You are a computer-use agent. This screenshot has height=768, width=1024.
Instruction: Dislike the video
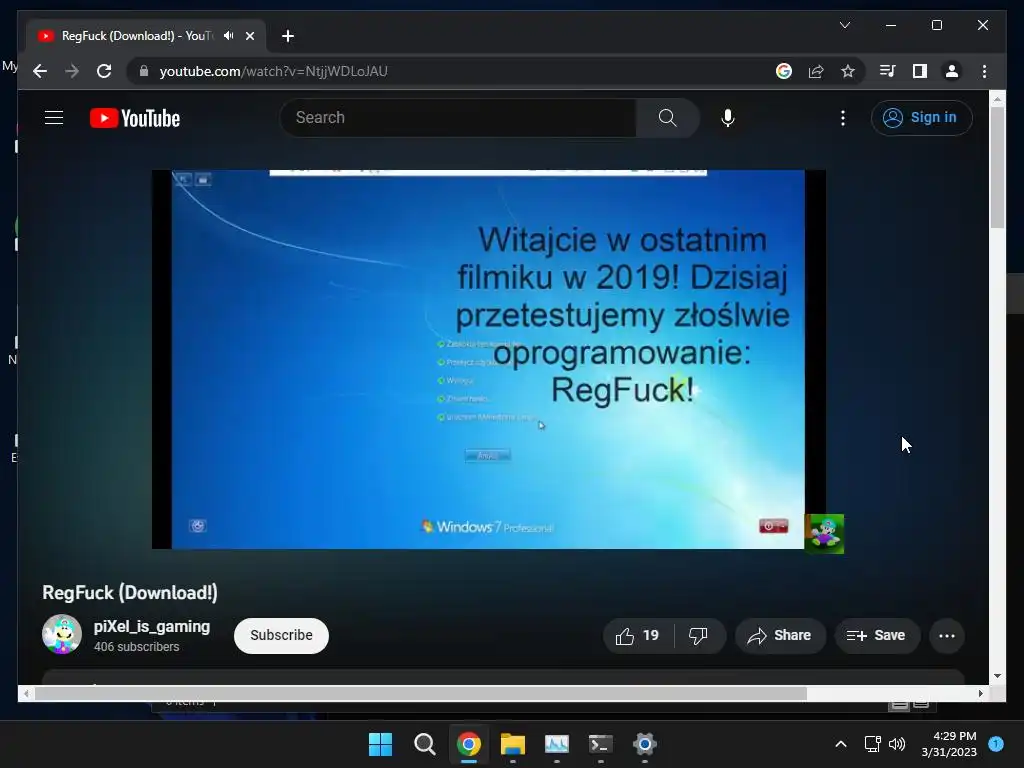coord(699,635)
